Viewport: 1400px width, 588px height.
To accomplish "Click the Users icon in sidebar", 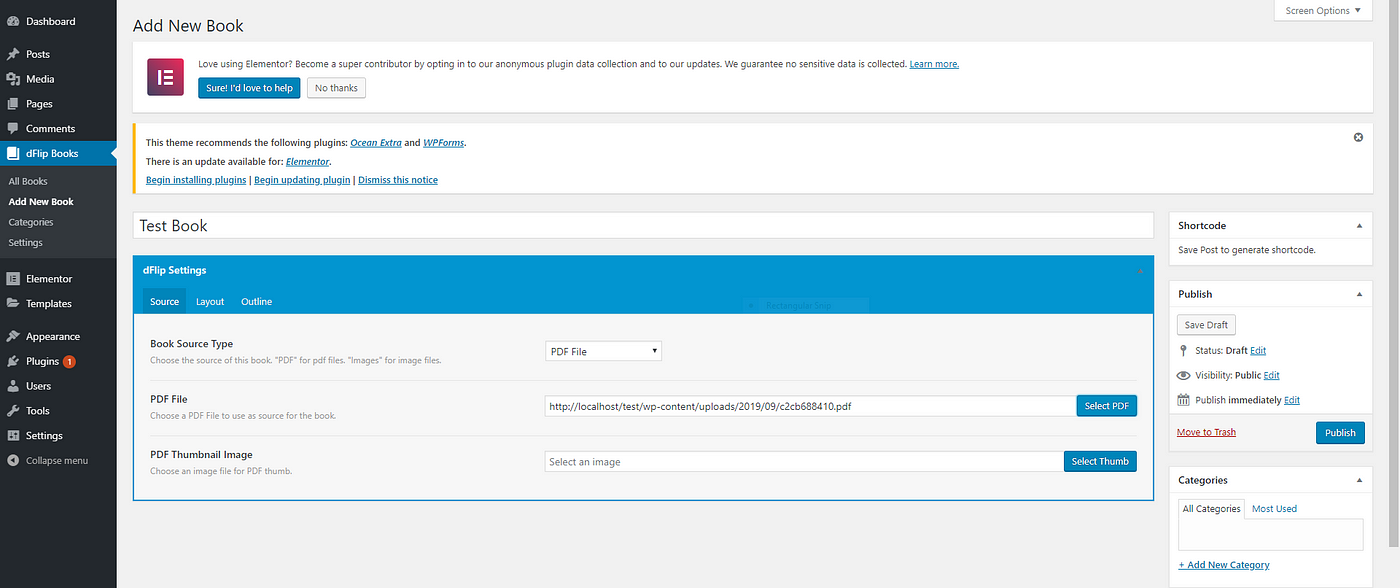I will 13,386.
